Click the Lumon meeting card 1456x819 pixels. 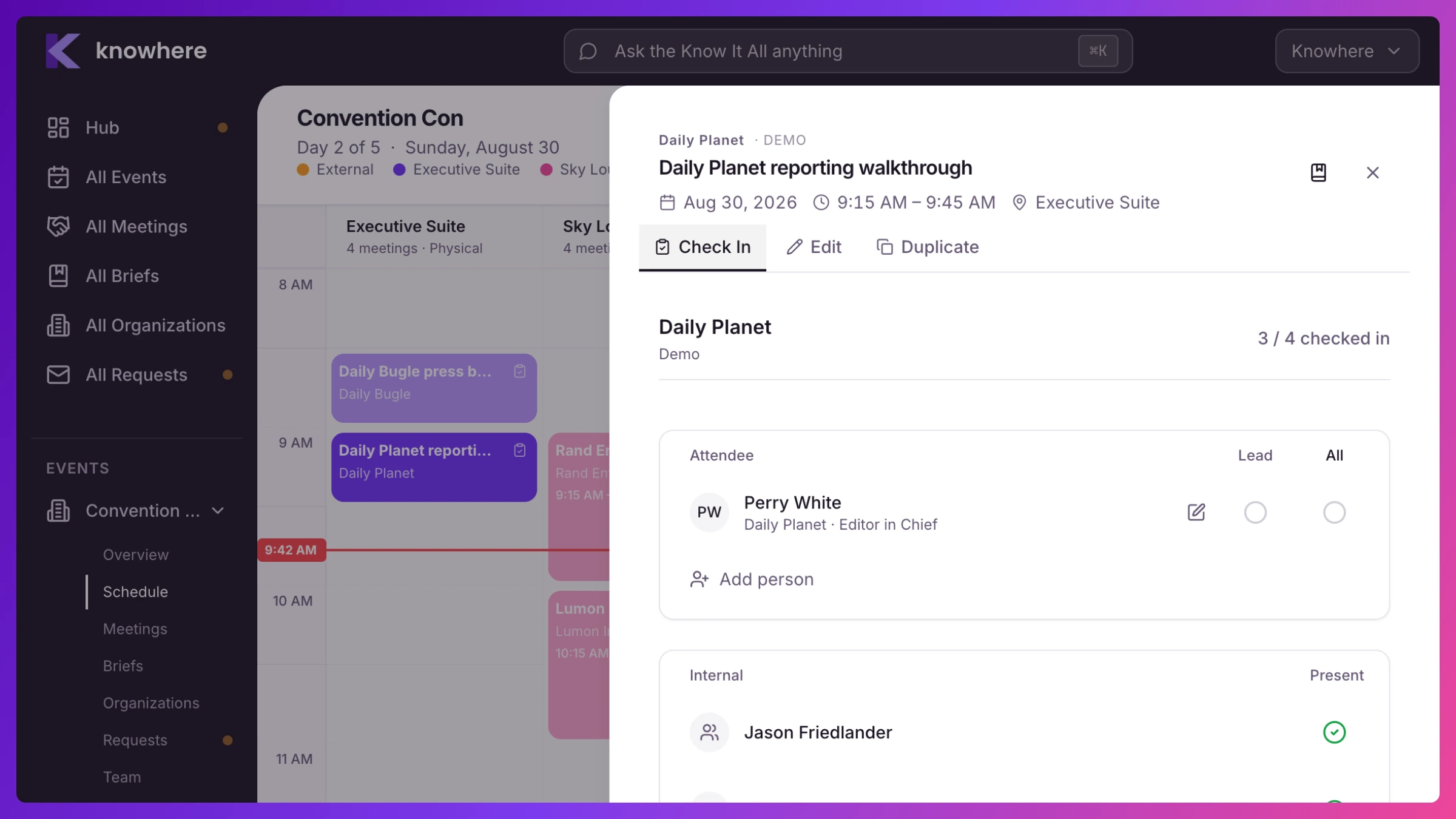coord(579,664)
